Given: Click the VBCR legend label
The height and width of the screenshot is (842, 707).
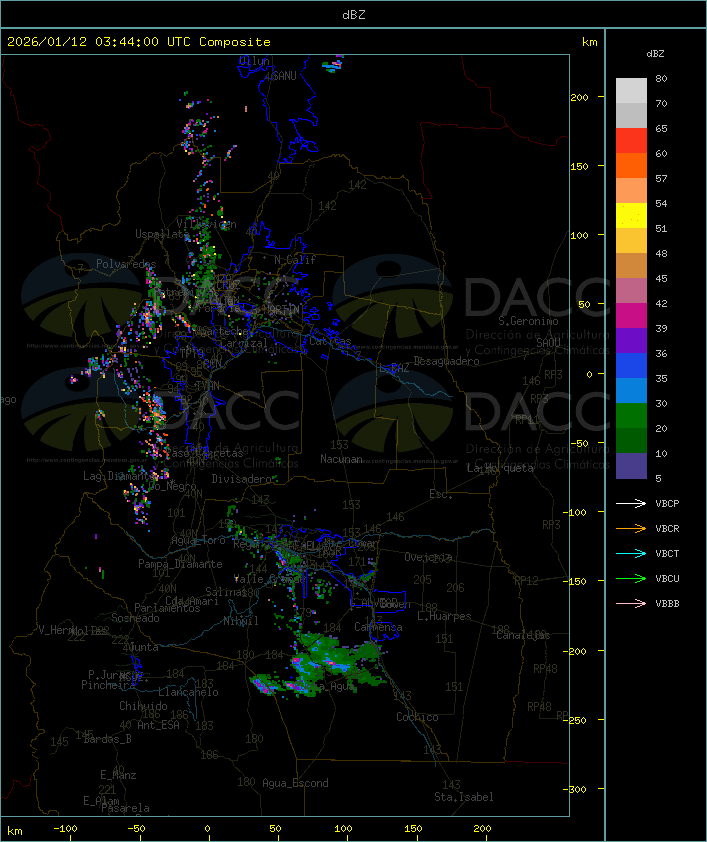Looking at the screenshot, I should coord(667,529).
